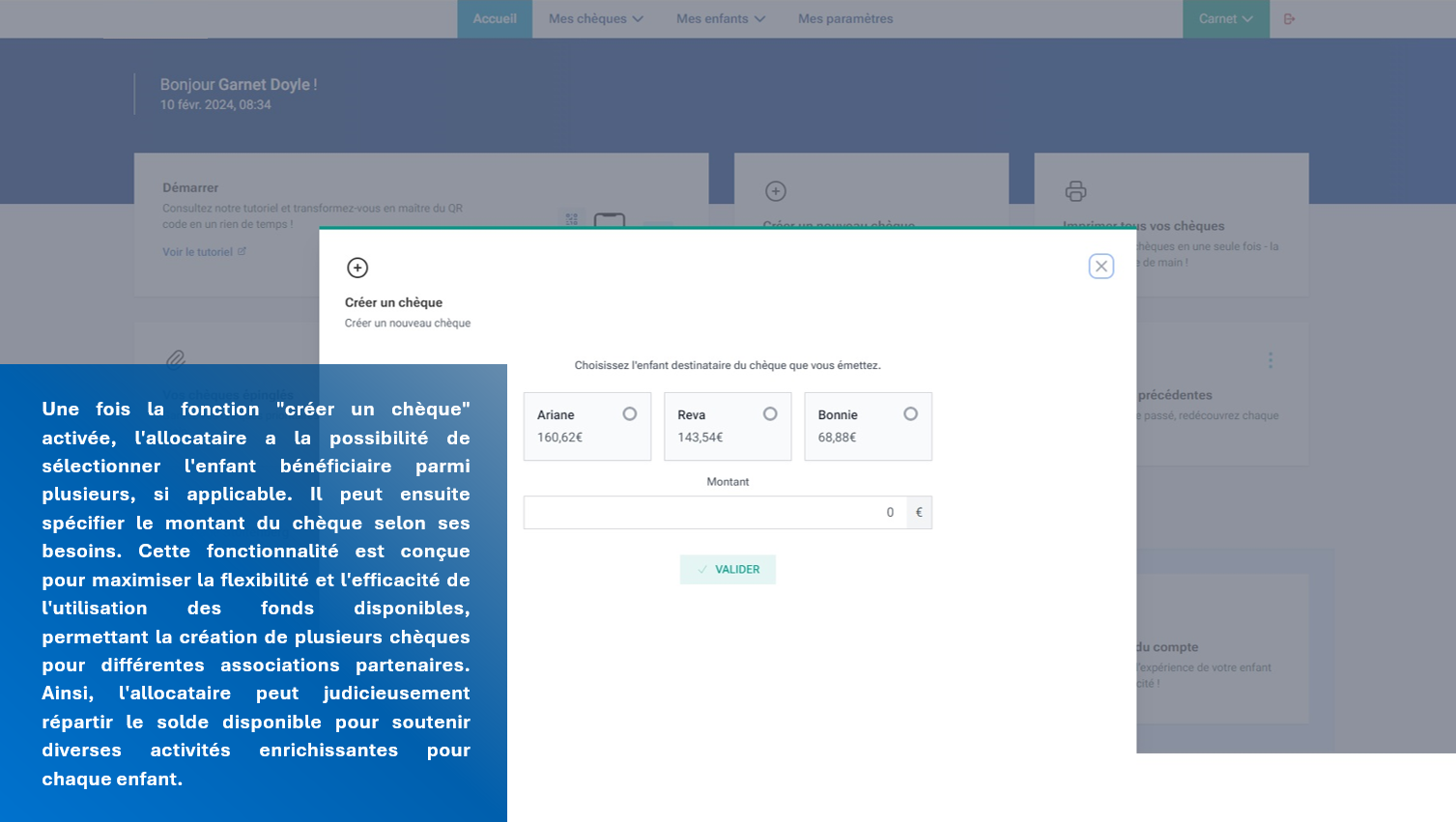Go to the Accueil tab
The width and height of the screenshot is (1456, 822).
[x=495, y=18]
